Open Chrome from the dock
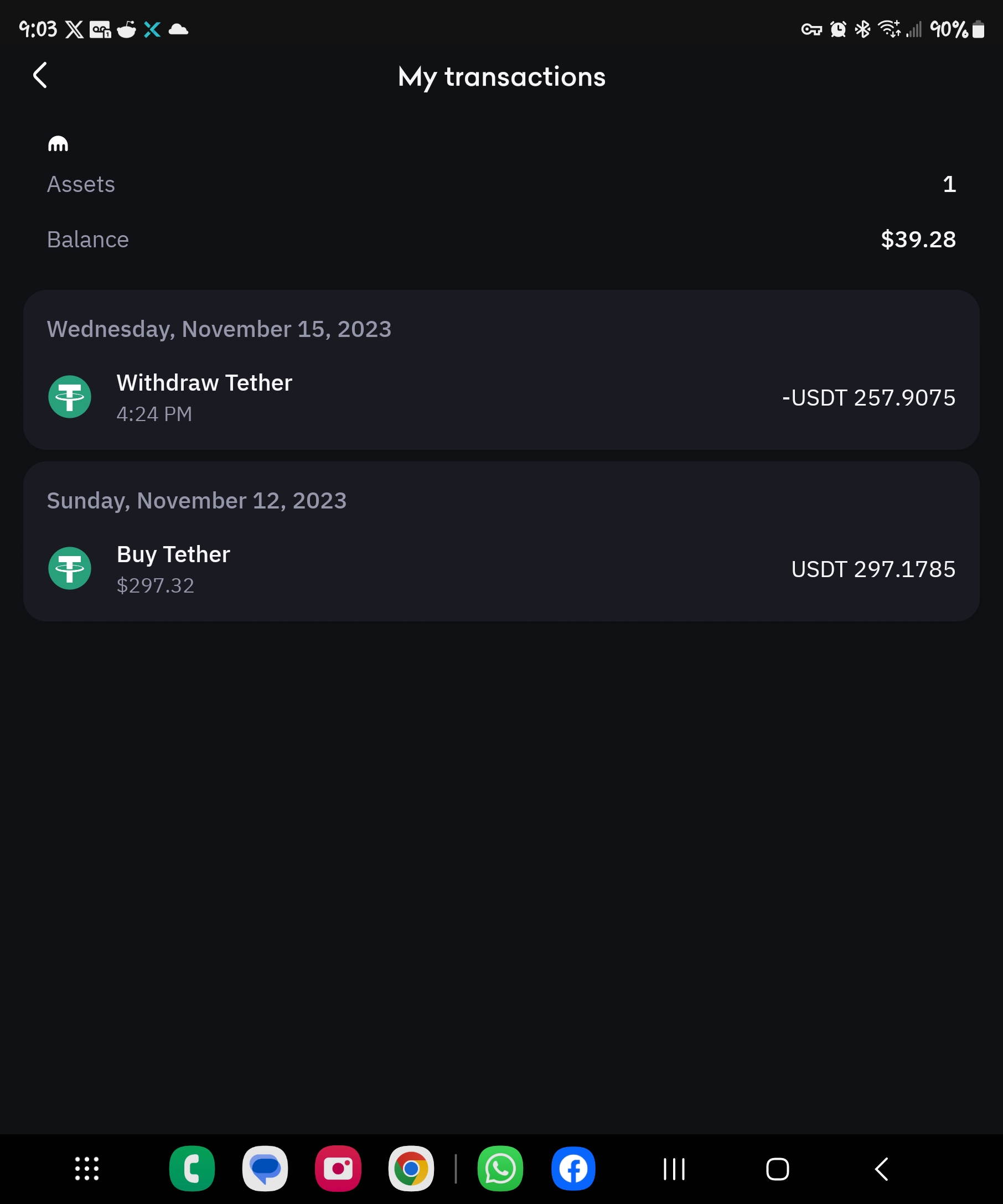This screenshot has height=1204, width=1003. tap(411, 1169)
